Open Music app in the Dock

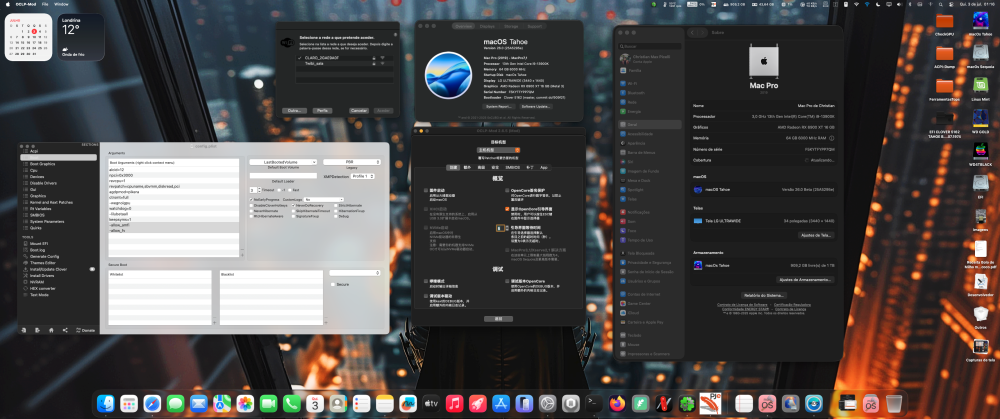click(455, 404)
